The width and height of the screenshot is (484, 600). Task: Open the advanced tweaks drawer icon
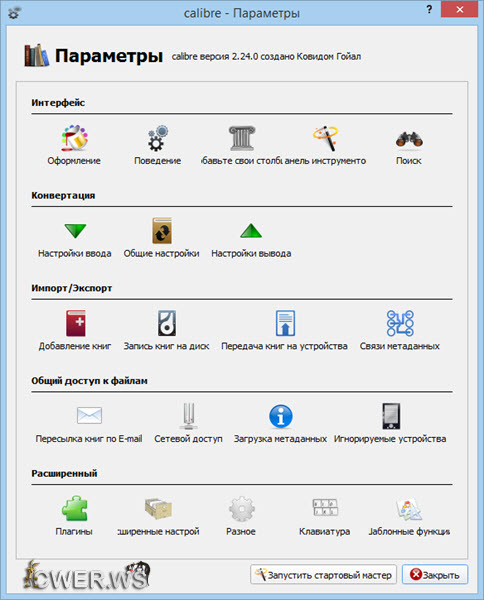158,509
